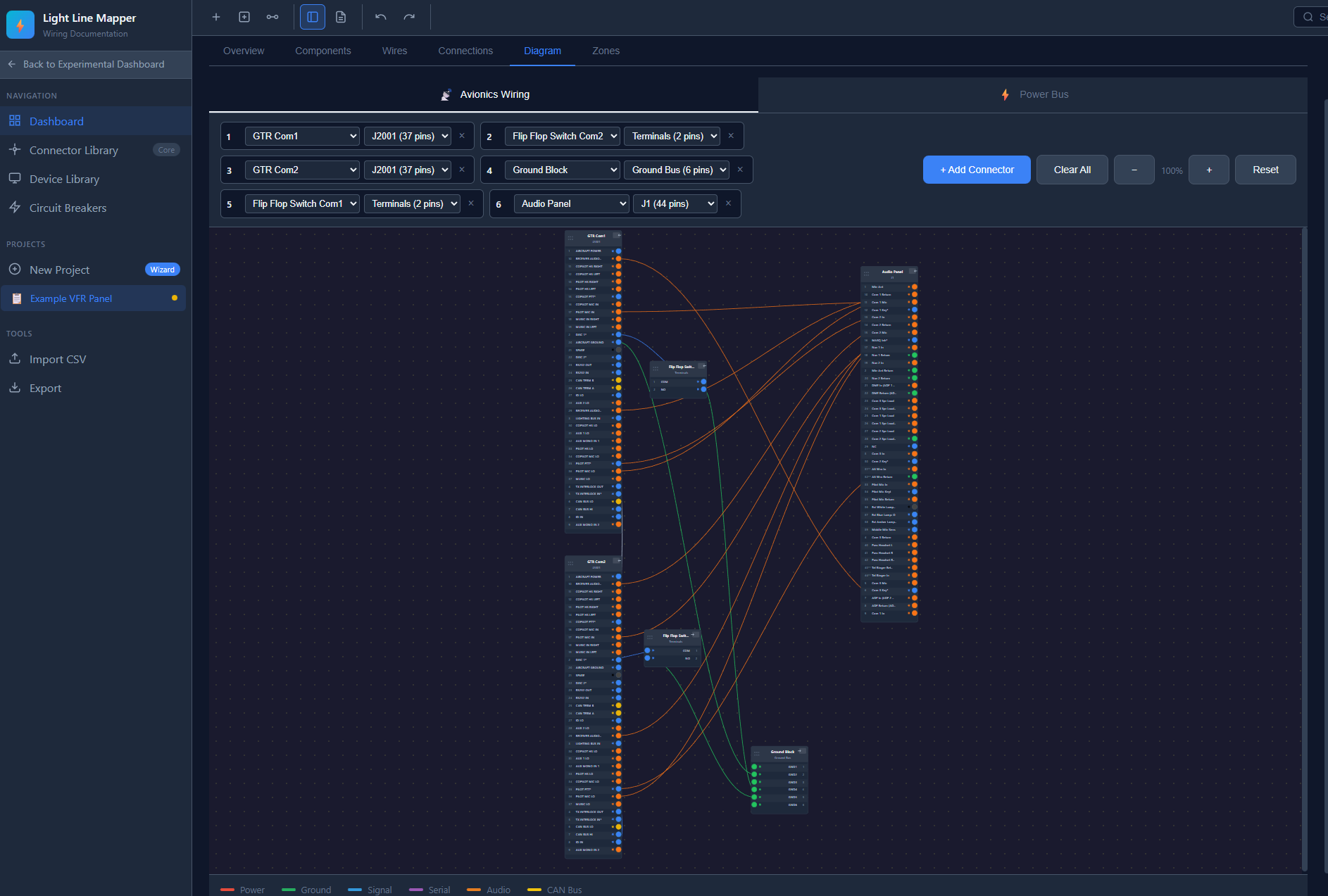
Task: Select the split view layout icon
Action: coord(312,16)
